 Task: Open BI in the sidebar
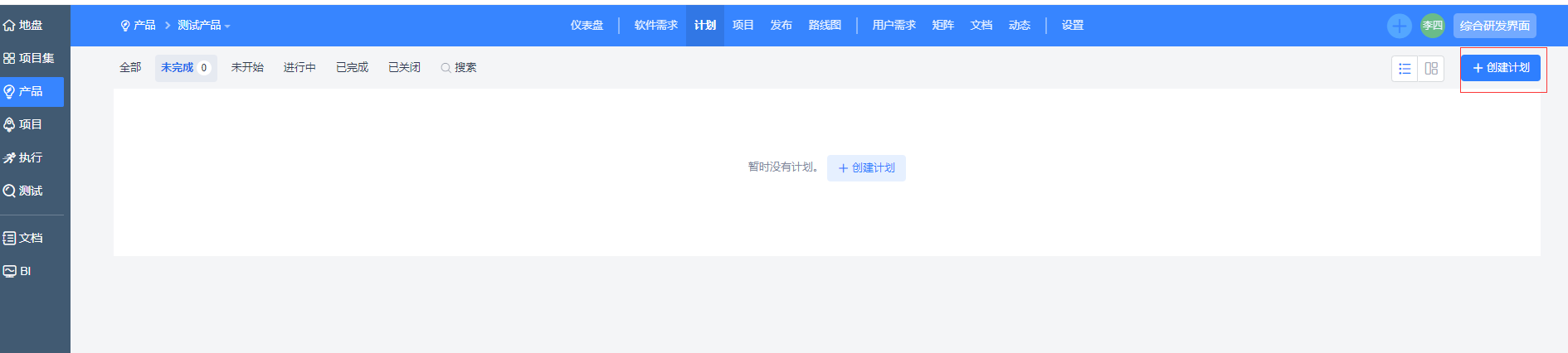tap(17, 271)
